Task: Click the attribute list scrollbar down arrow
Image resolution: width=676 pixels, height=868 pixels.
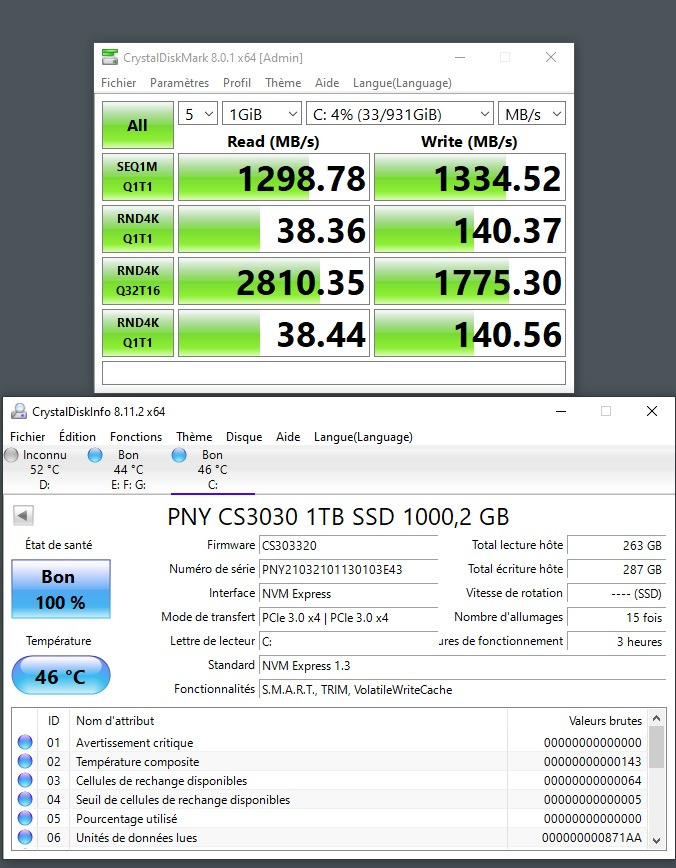Action: click(x=657, y=840)
